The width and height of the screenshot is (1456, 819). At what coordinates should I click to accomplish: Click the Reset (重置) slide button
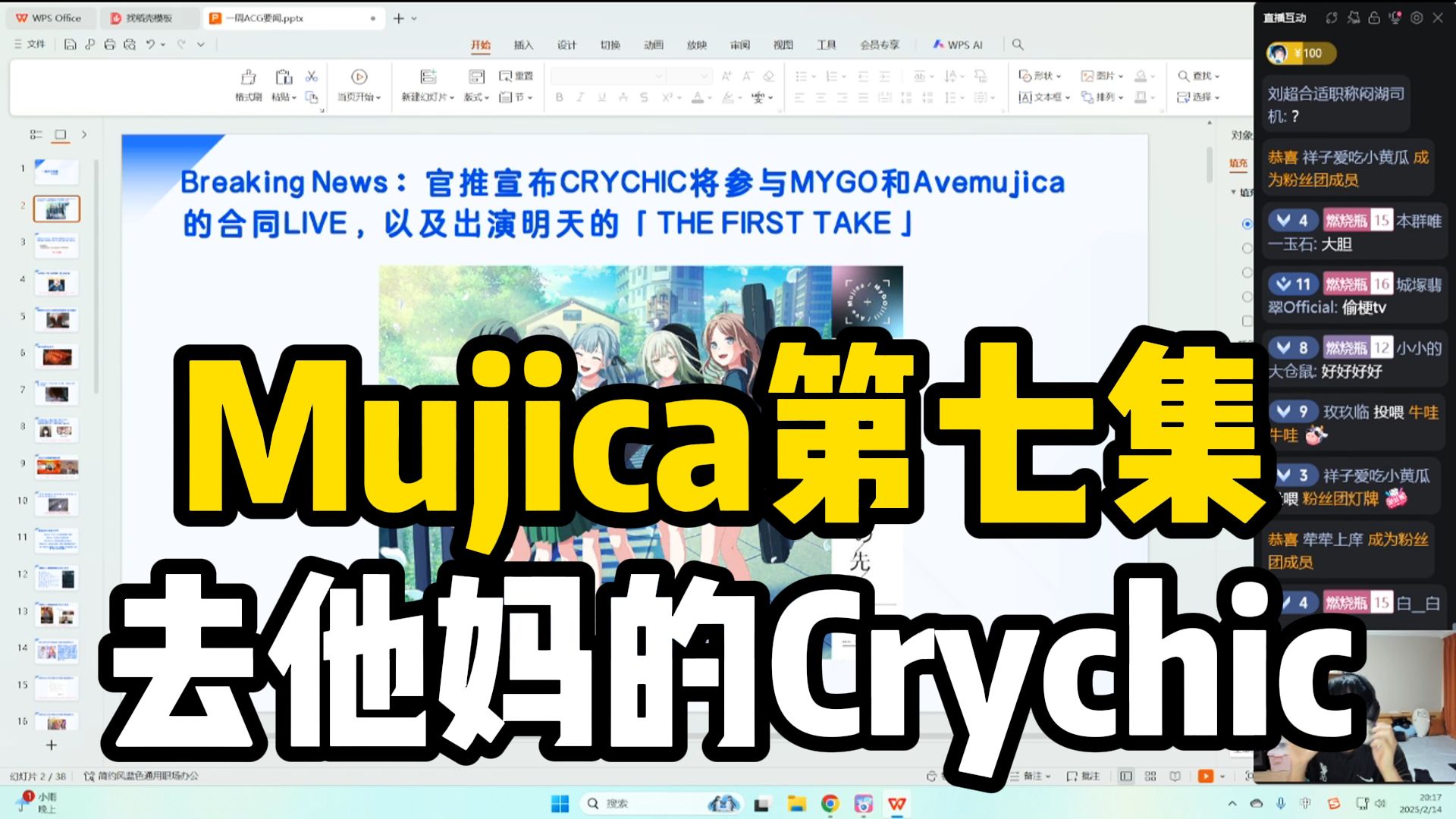(x=516, y=76)
